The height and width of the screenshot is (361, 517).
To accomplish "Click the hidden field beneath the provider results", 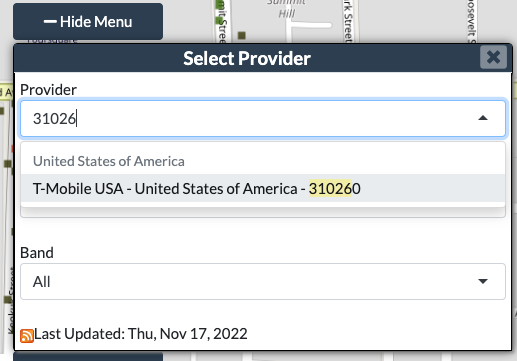I will (263, 212).
